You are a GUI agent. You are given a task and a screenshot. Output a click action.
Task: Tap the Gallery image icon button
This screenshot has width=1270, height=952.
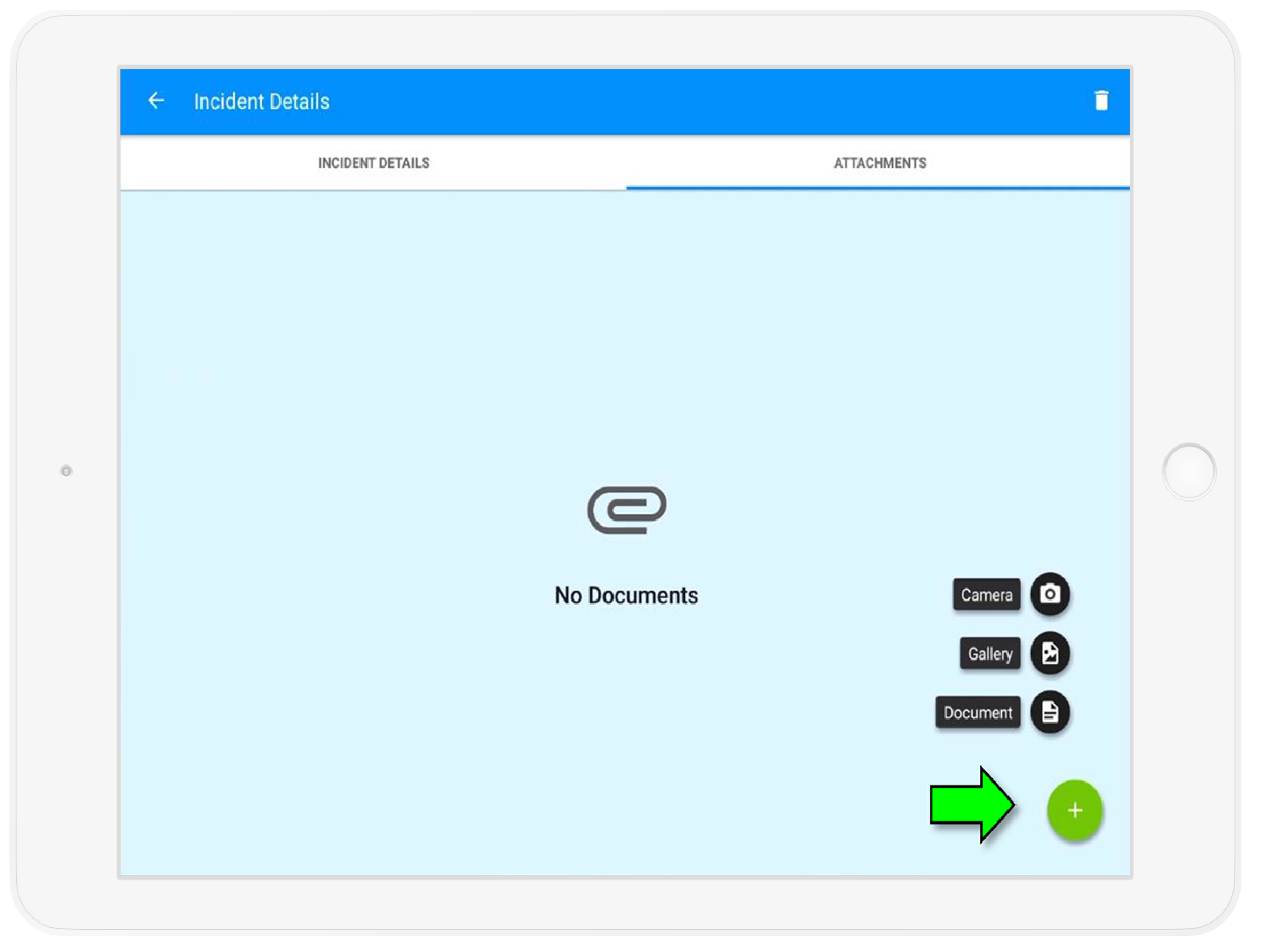click(x=1050, y=653)
